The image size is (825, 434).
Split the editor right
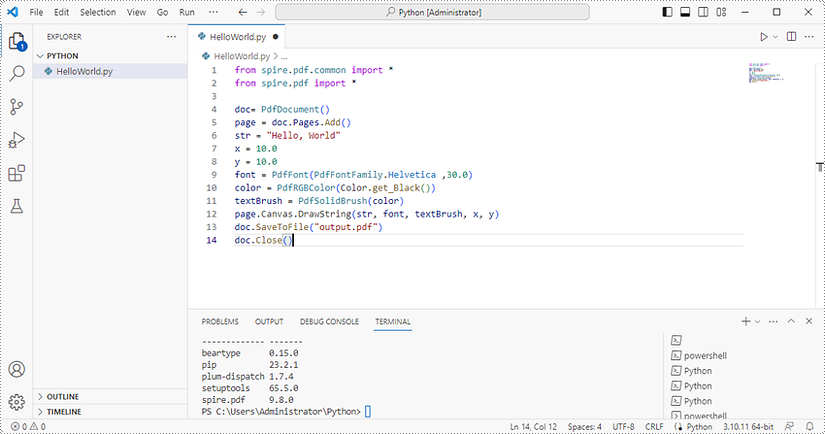(x=791, y=36)
